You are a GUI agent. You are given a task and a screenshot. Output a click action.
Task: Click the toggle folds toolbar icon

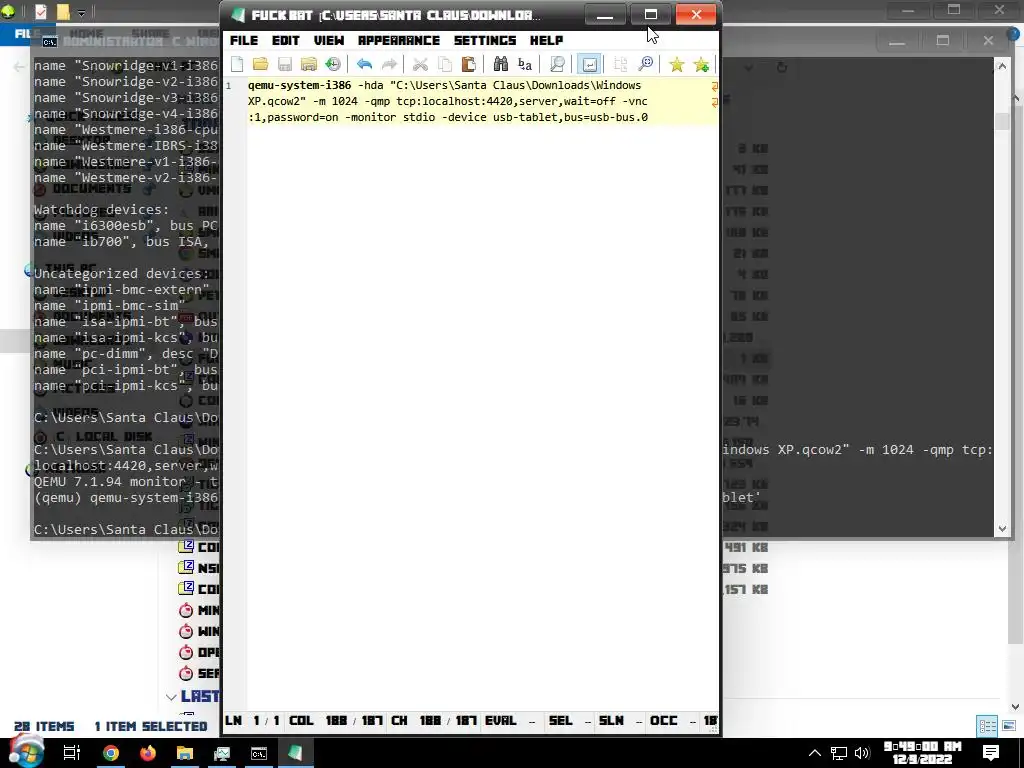coord(620,64)
